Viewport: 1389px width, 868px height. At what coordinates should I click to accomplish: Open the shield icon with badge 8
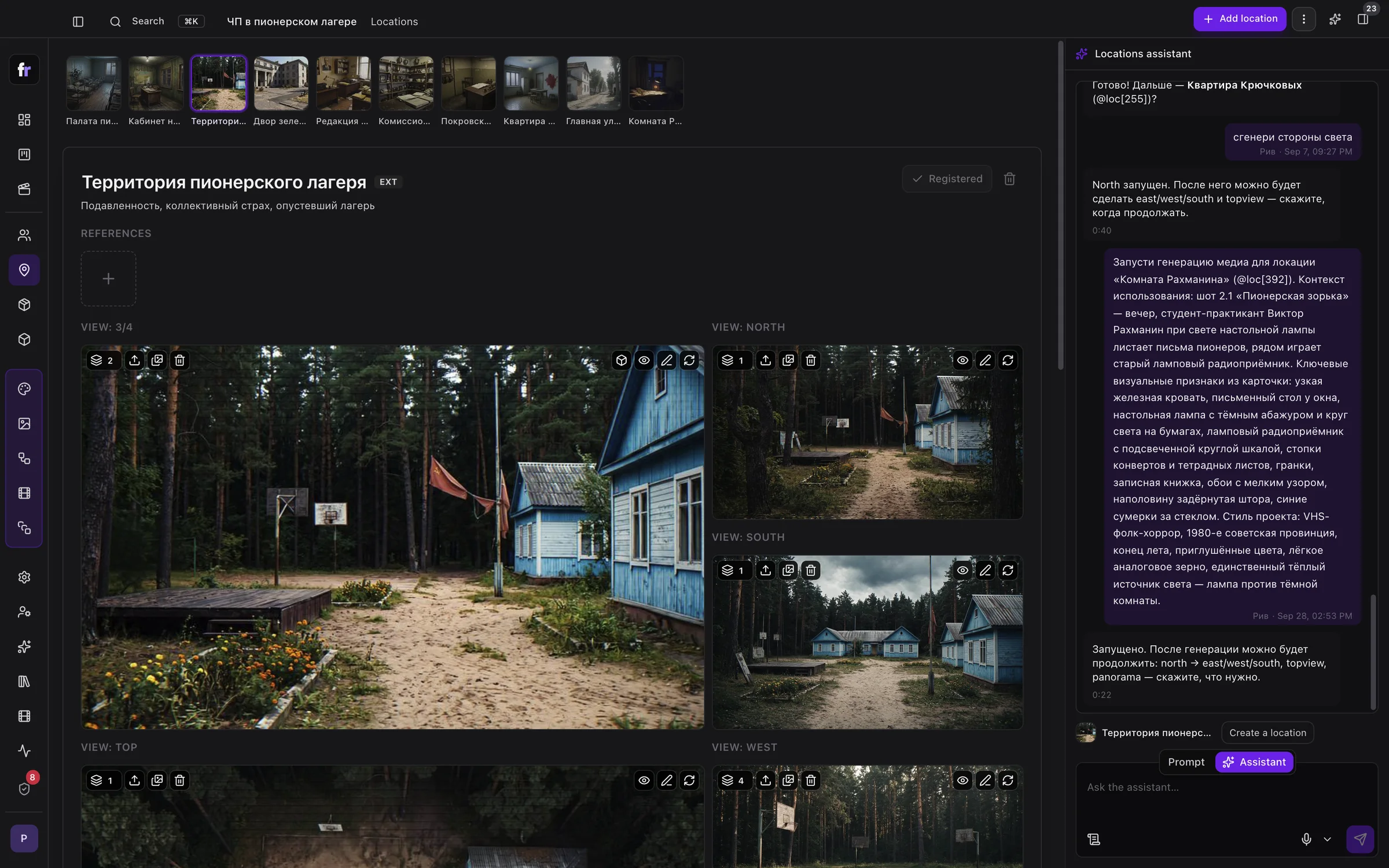click(x=24, y=788)
